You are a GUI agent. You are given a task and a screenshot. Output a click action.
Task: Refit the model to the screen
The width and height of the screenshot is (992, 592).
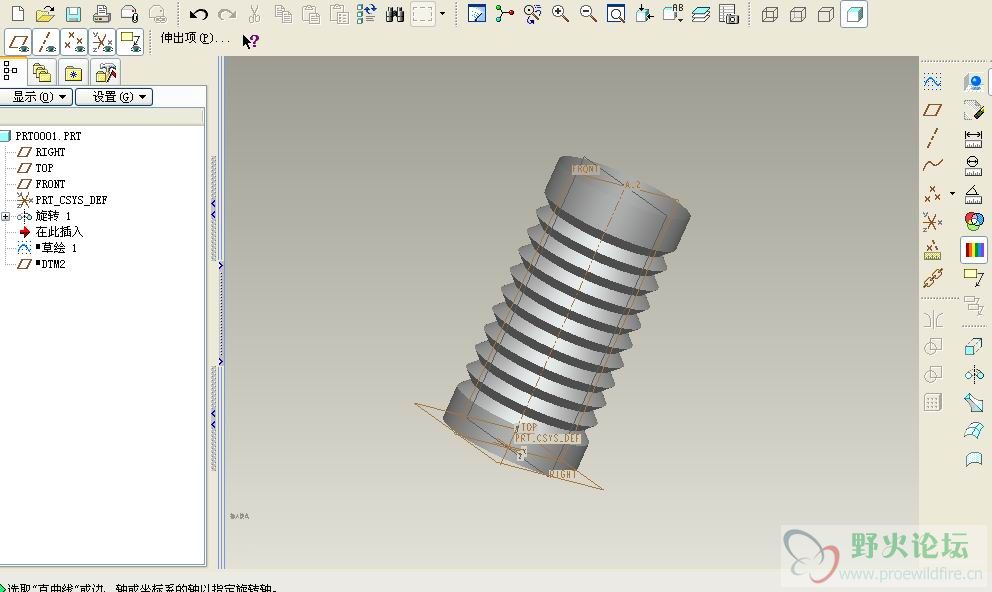[616, 14]
